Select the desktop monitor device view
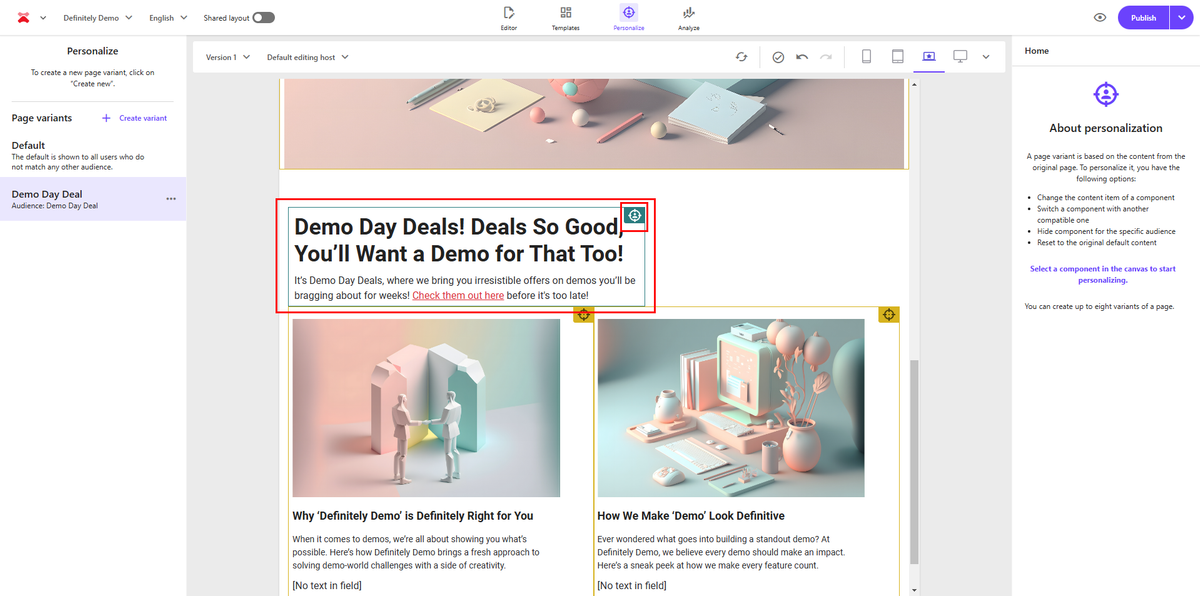 pyautogui.click(x=961, y=57)
